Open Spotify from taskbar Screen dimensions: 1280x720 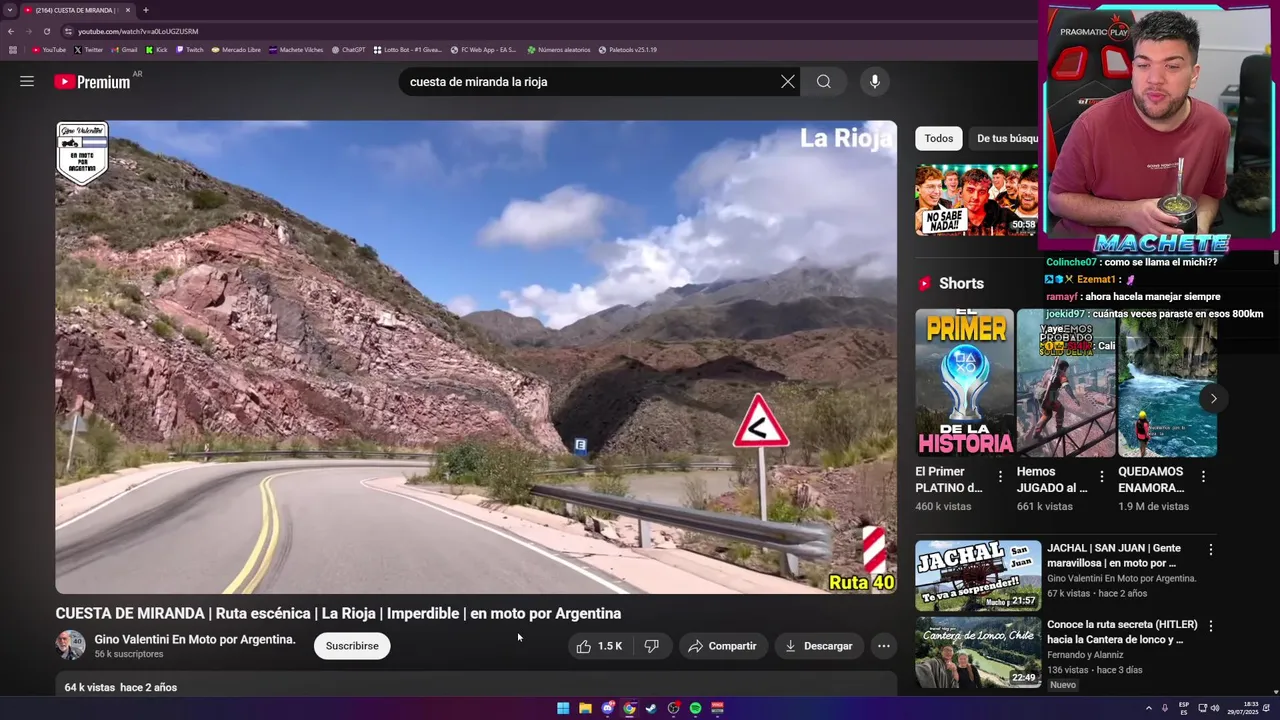tap(695, 708)
